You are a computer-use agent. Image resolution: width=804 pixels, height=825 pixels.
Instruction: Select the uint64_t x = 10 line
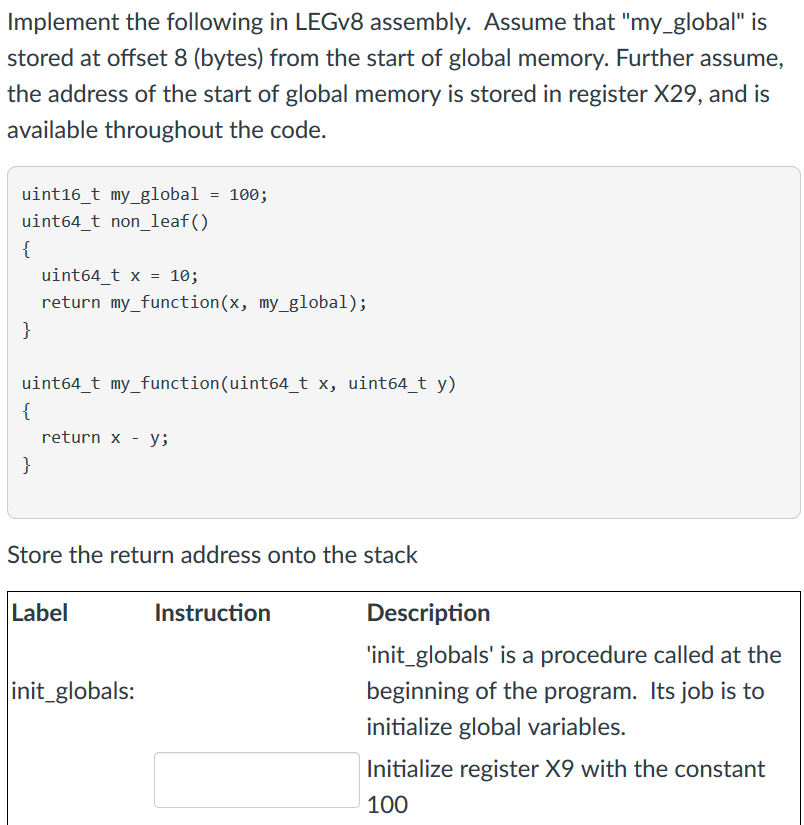click(119, 275)
